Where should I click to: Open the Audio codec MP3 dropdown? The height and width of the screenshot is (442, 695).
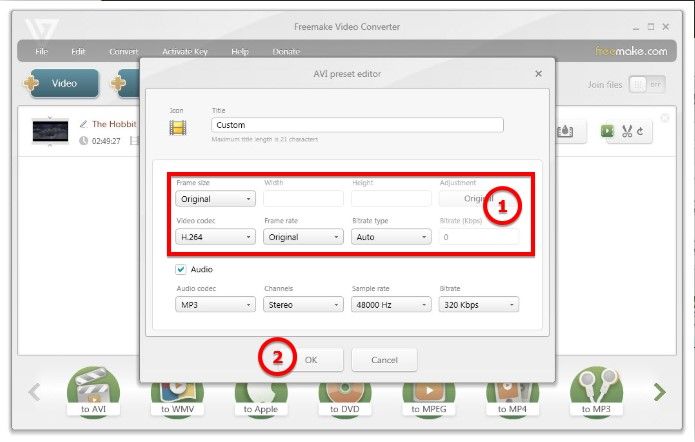pos(214,305)
